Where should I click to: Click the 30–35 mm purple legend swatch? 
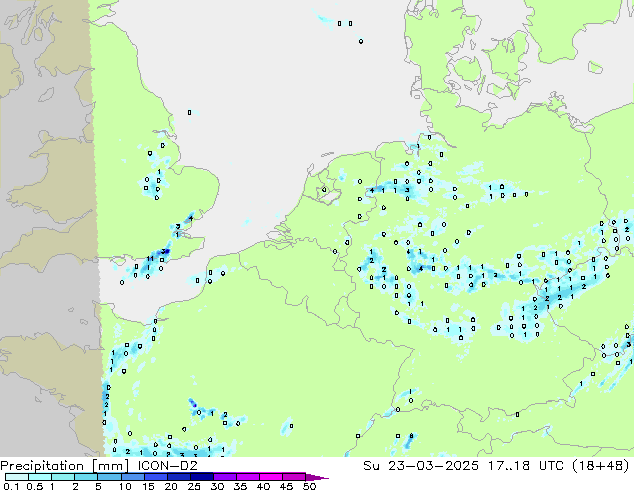[x=224, y=477]
